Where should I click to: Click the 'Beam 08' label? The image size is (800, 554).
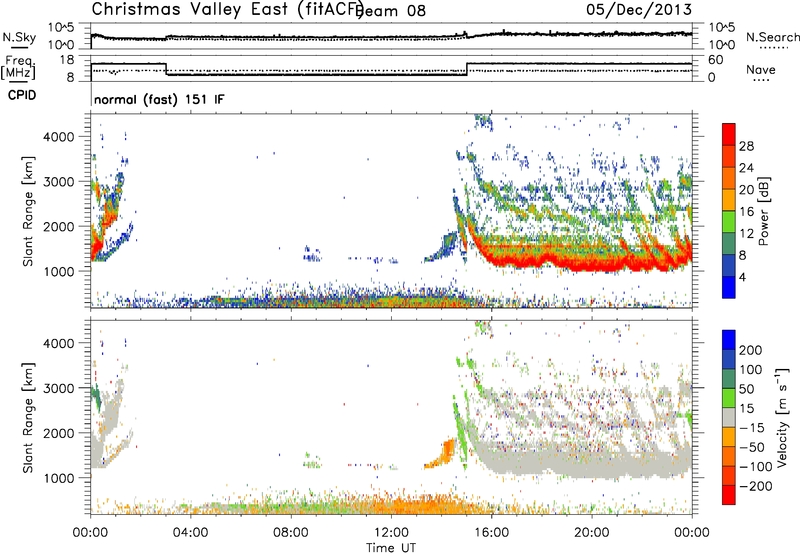point(391,11)
